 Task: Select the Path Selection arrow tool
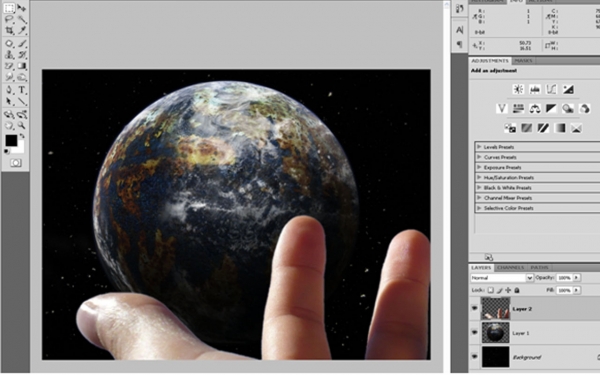click(9, 101)
